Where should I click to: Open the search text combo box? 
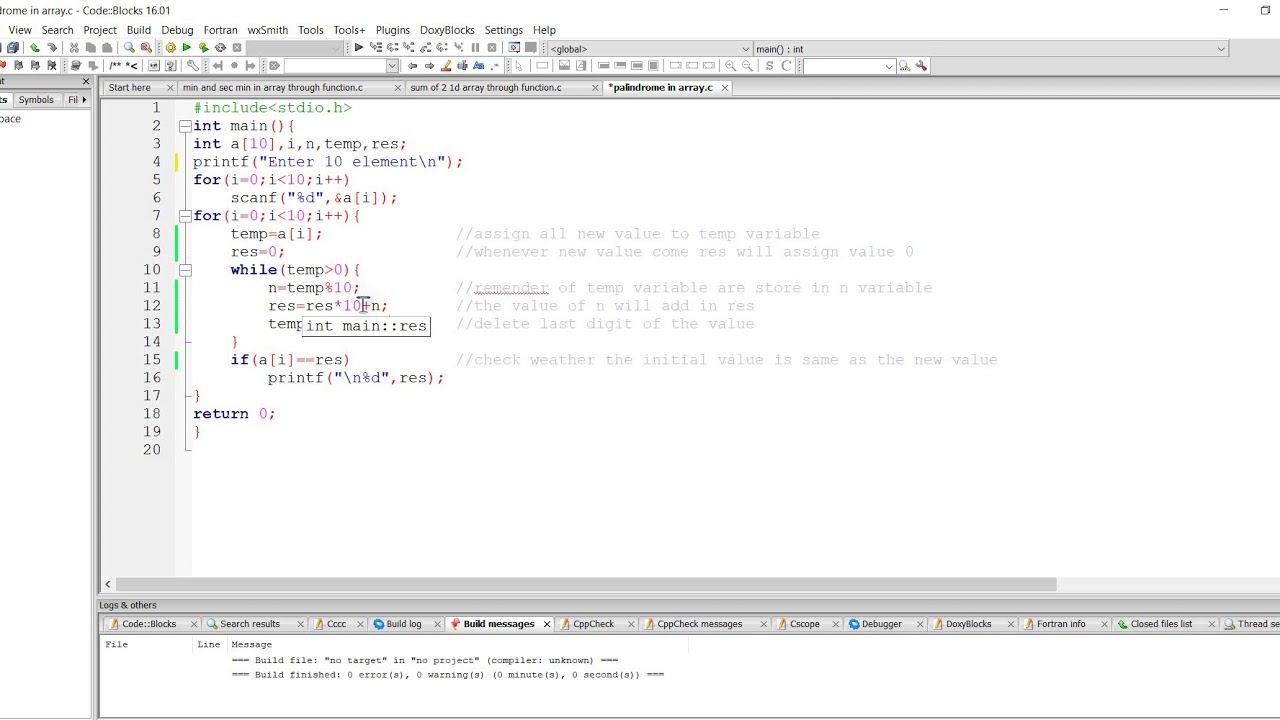point(341,66)
